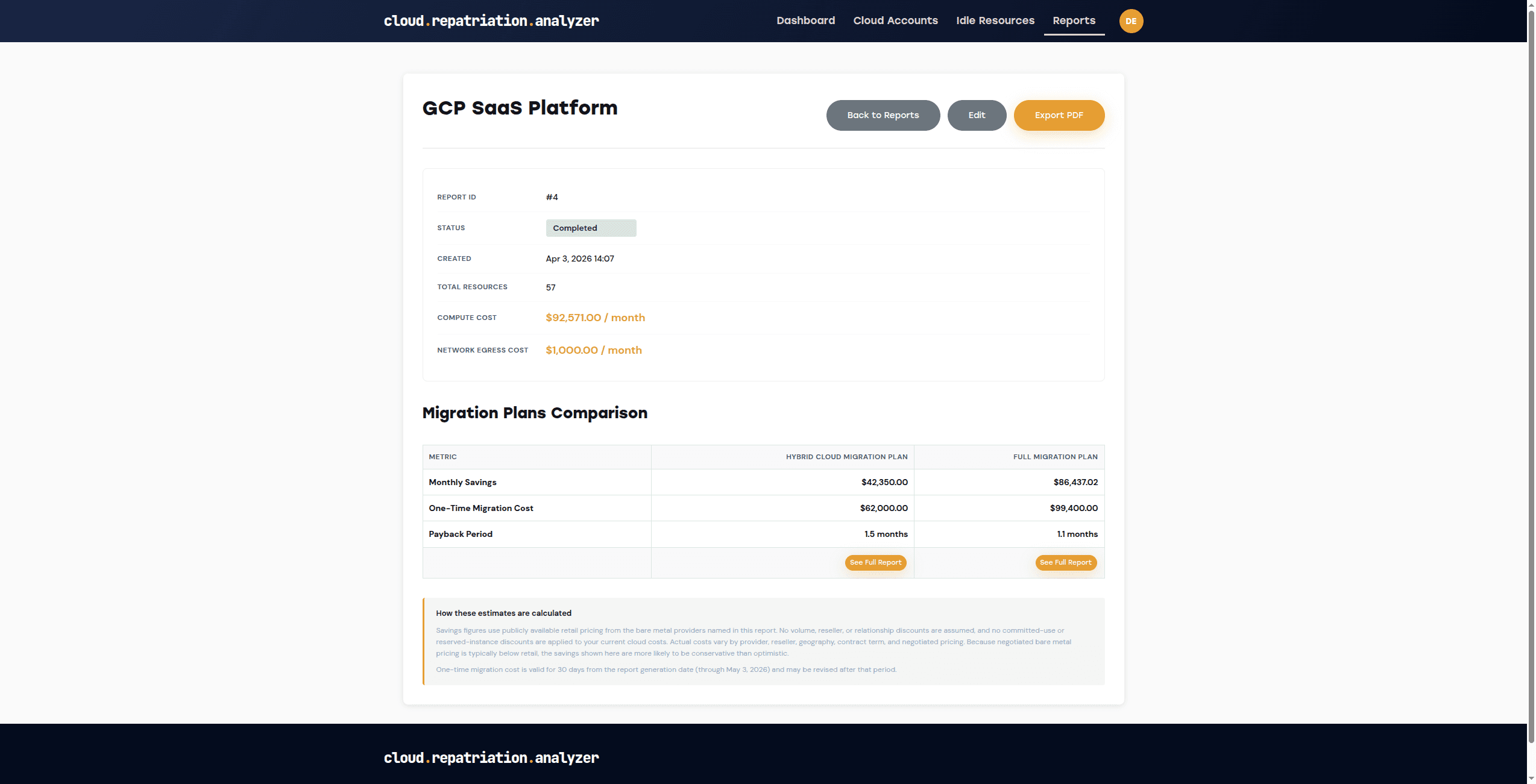The height and width of the screenshot is (784, 1536).
Task: See Full Report for Hybrid Cloud plan
Action: click(x=875, y=562)
